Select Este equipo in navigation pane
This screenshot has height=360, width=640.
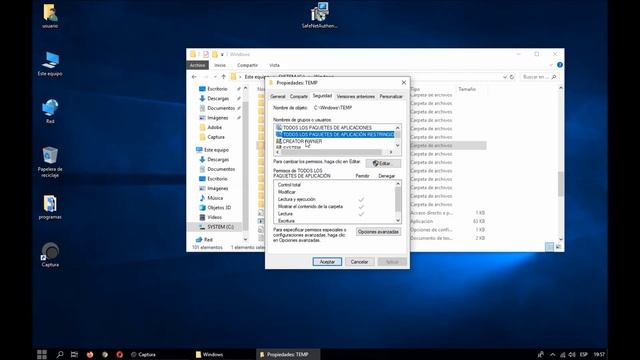click(x=216, y=150)
